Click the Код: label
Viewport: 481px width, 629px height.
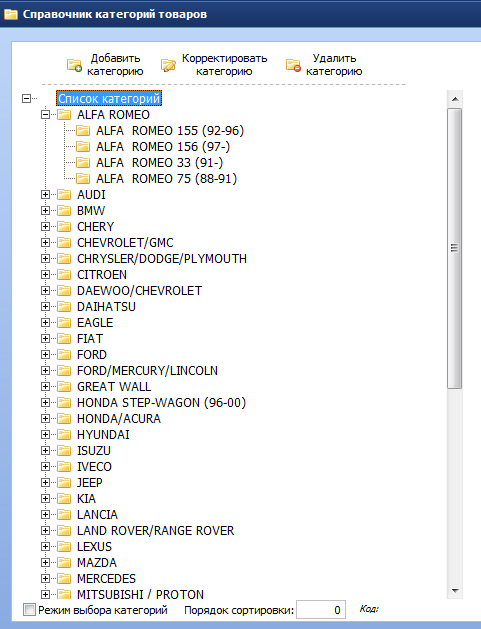tap(369, 609)
